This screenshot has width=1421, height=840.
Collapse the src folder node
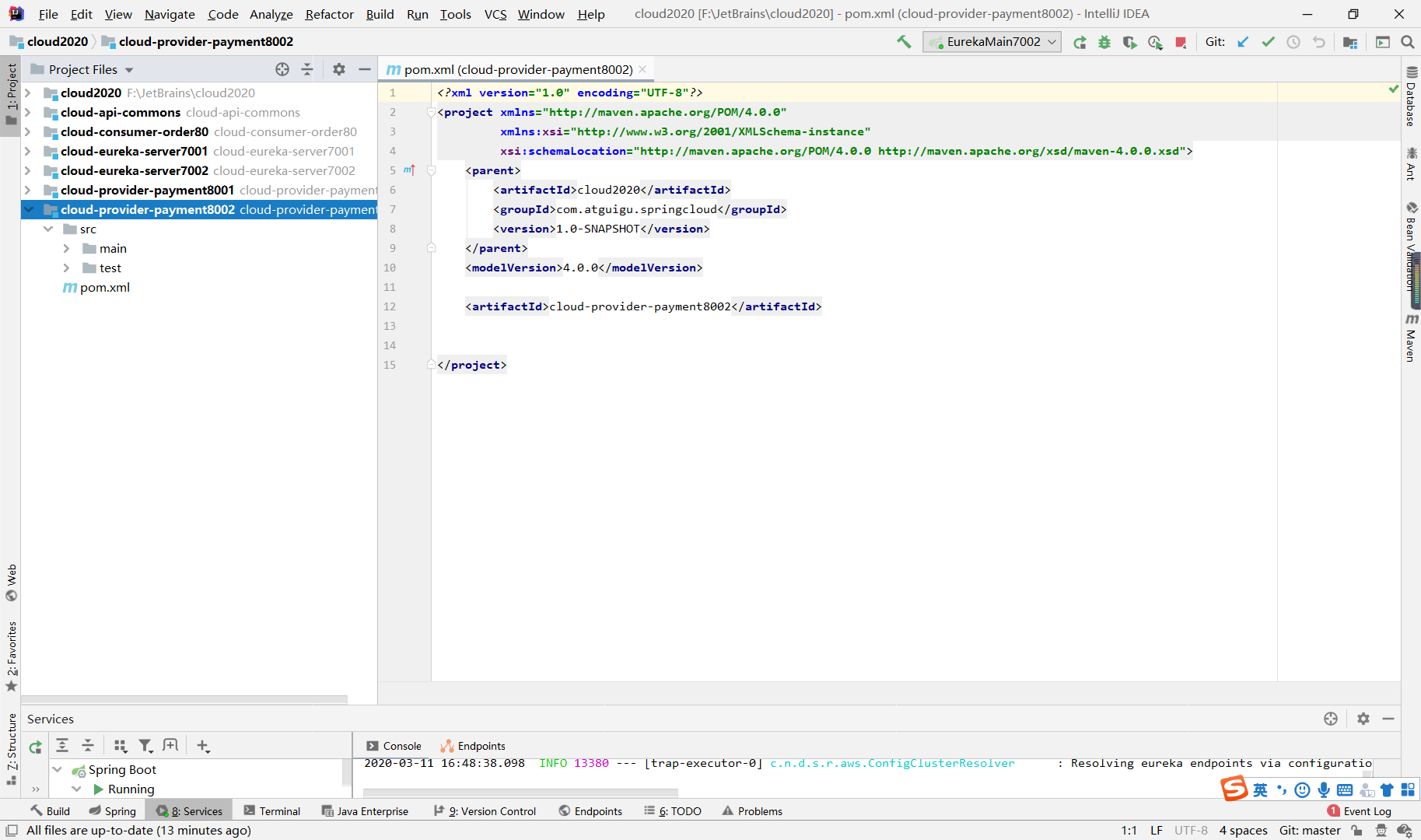[48, 229]
